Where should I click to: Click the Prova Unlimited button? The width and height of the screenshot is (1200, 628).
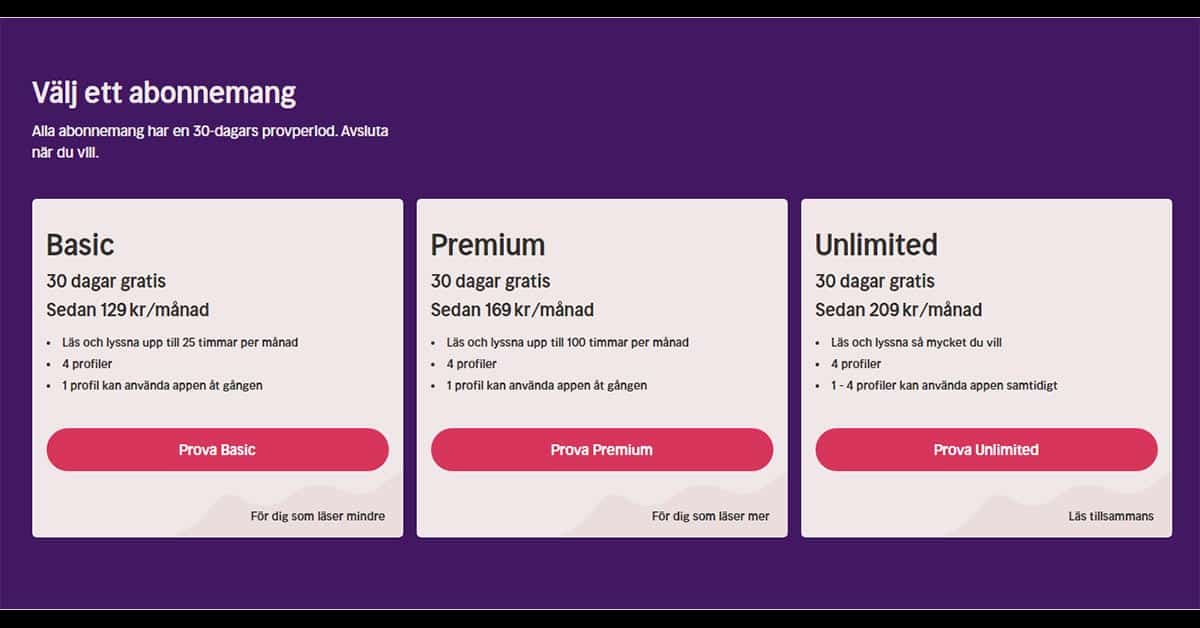(986, 450)
